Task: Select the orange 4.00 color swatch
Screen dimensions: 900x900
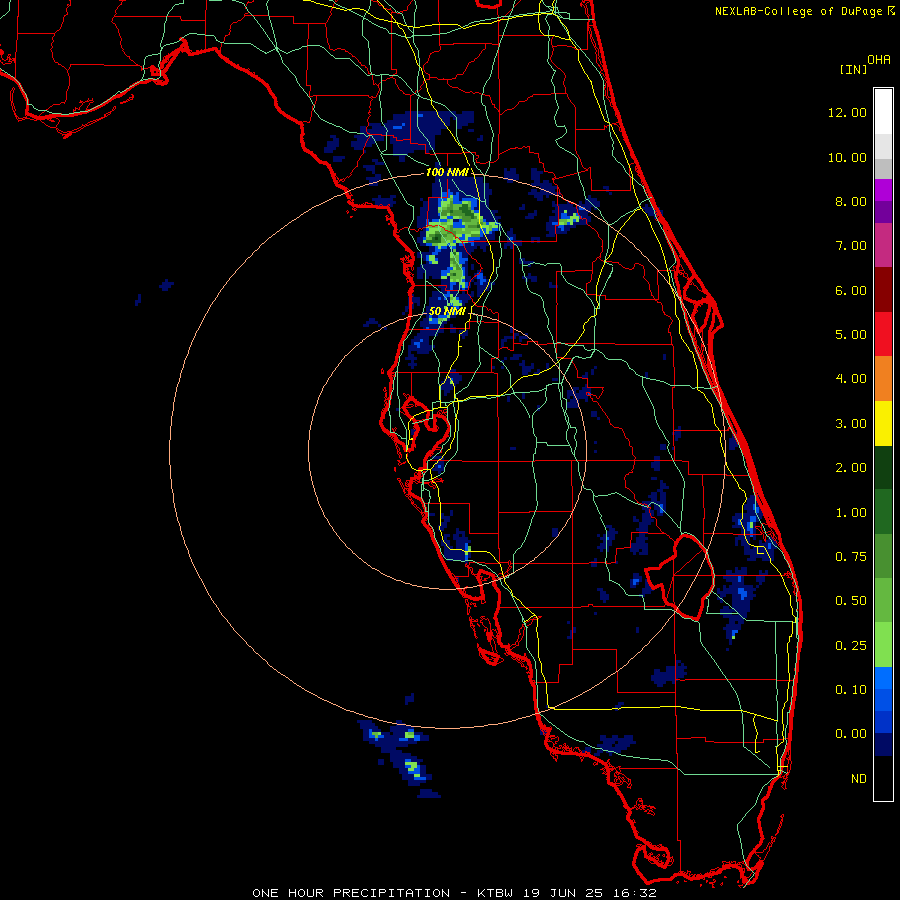Action: [883, 379]
